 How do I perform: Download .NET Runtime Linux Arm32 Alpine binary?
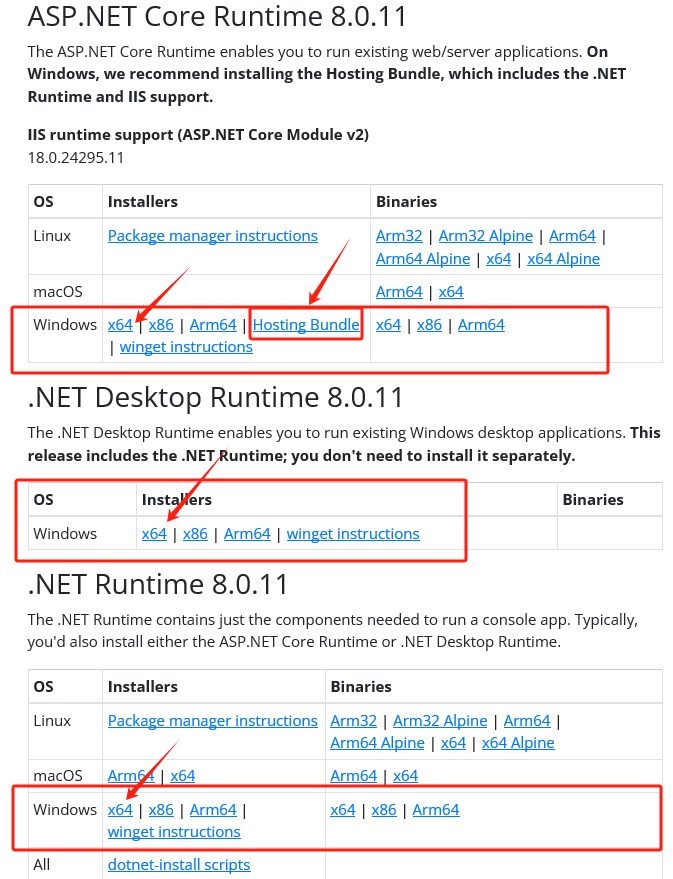point(440,721)
